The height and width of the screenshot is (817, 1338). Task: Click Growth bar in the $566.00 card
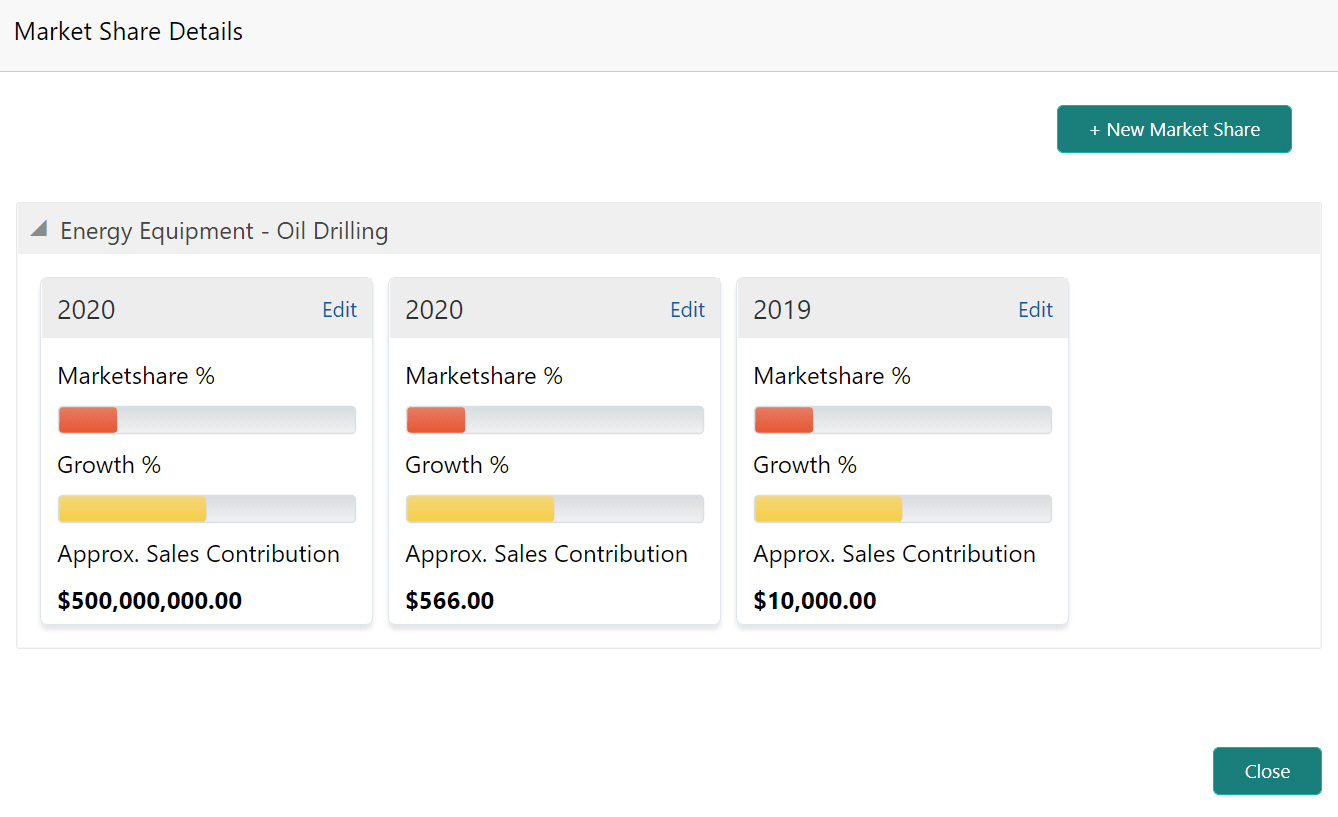pos(554,509)
